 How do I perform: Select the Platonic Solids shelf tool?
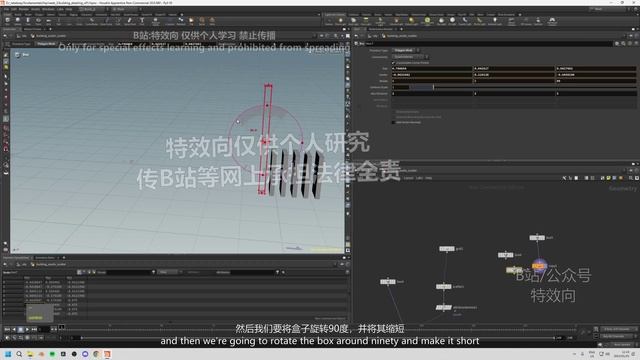[x=156, y=21]
